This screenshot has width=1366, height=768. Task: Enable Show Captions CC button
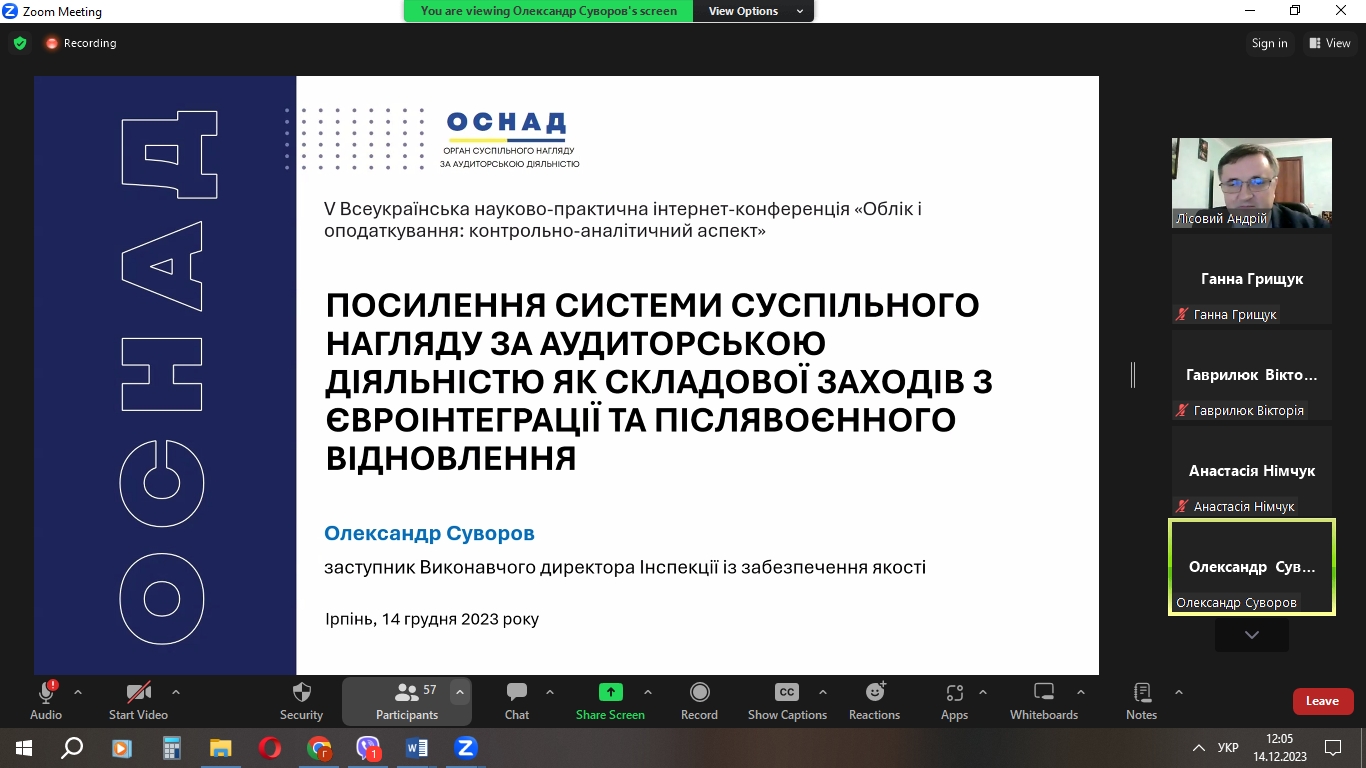click(x=787, y=701)
